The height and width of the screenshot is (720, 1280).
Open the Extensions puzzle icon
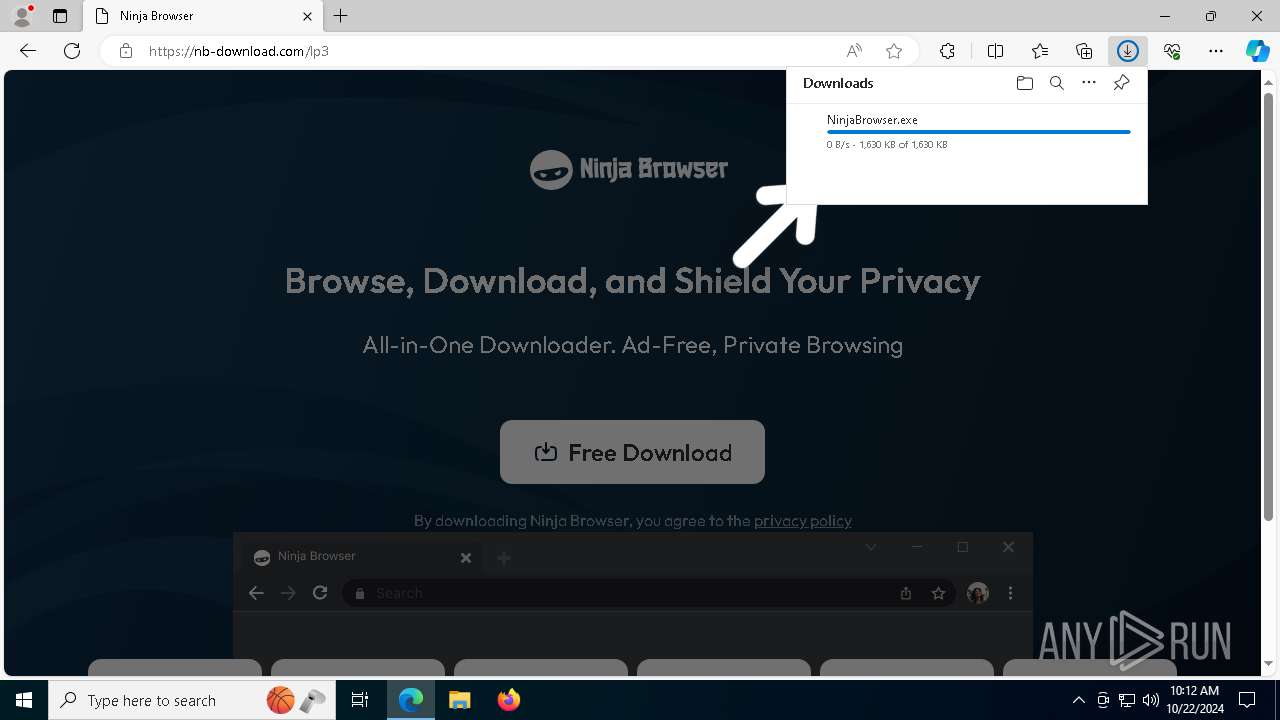947,51
